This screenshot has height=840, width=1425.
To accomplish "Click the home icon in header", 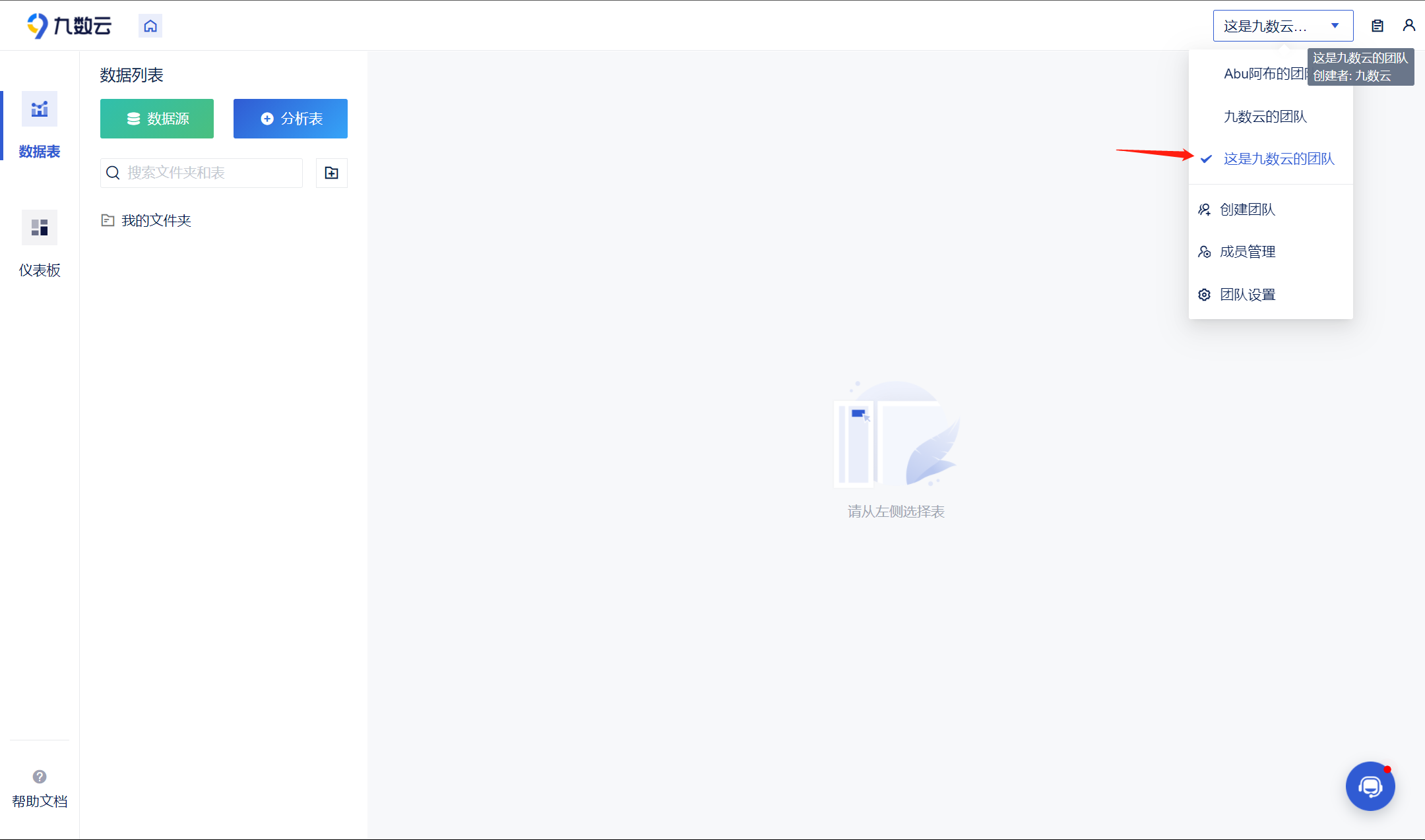I will click(x=150, y=26).
